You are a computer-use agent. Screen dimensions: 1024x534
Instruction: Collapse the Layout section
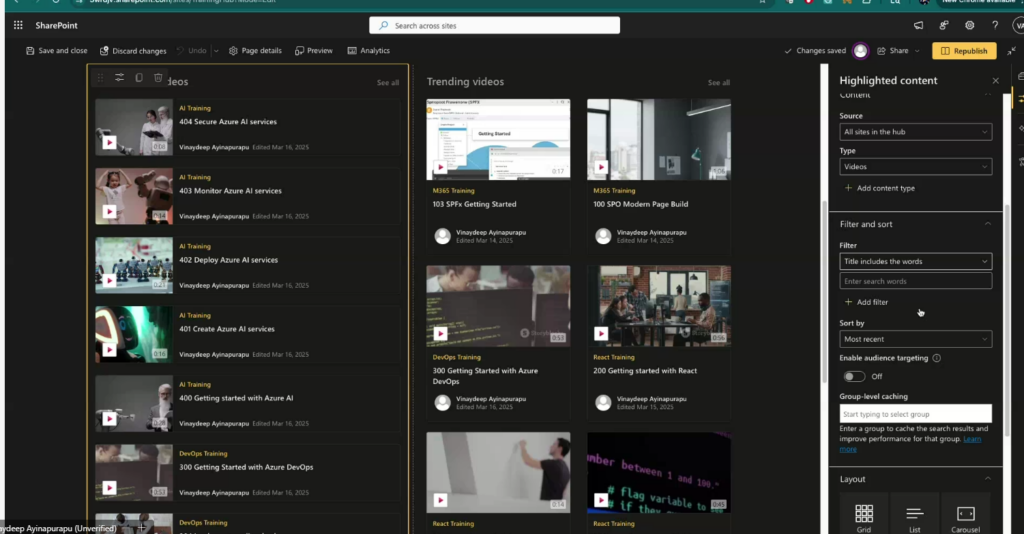pyautogui.click(x=987, y=479)
